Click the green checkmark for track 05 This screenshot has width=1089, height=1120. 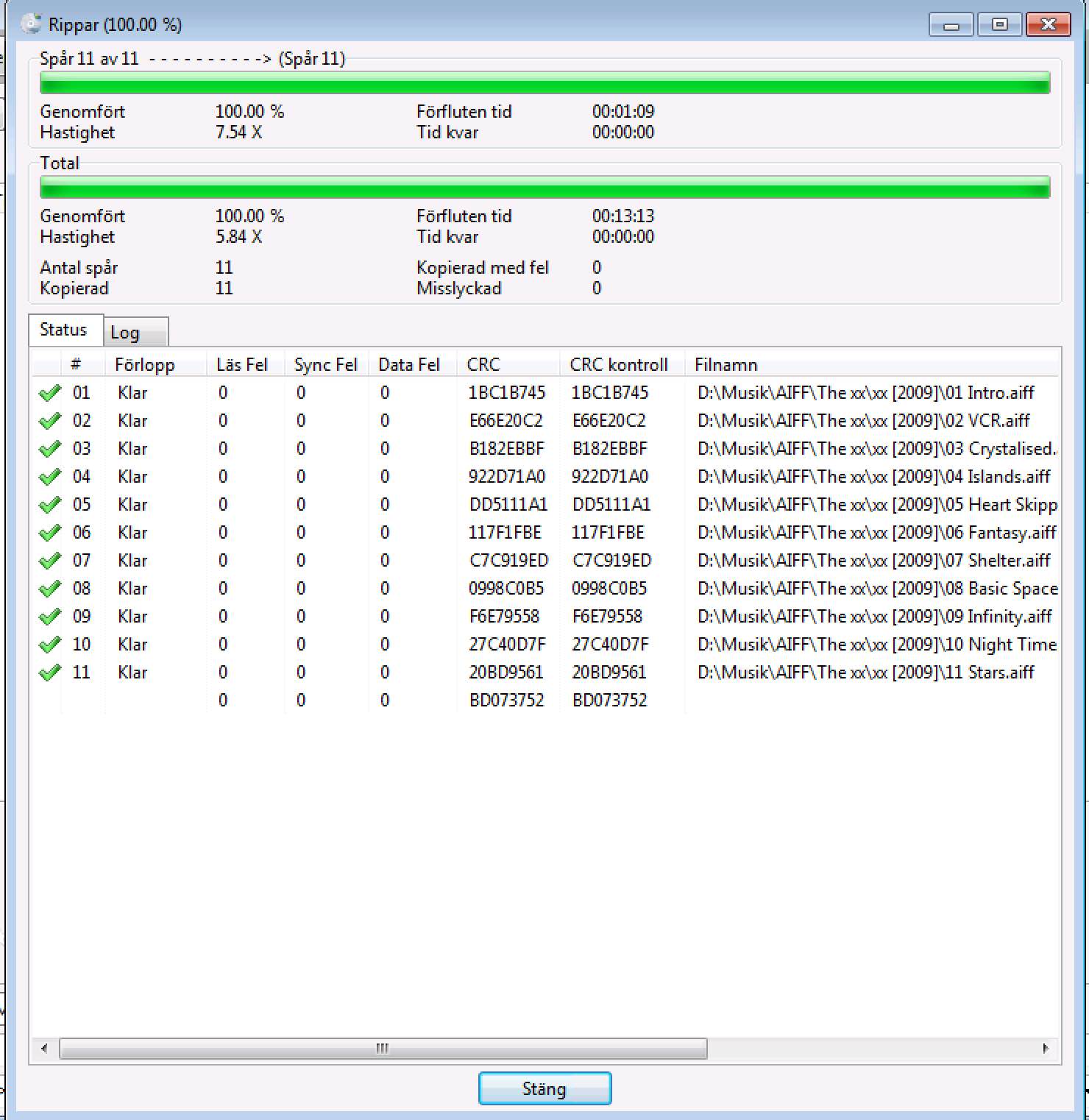coord(49,505)
